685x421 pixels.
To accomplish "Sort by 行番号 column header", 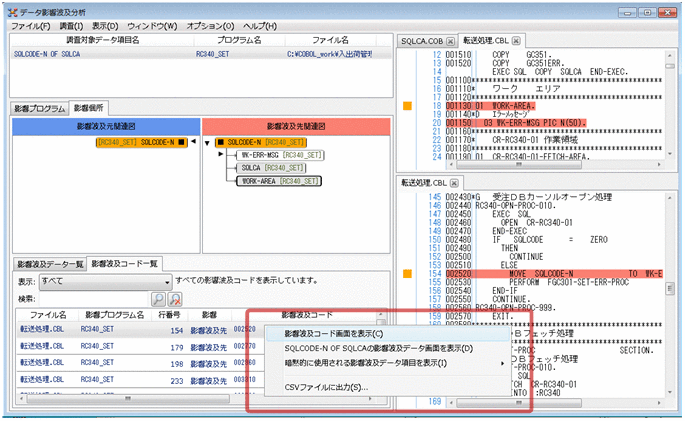I will [169, 315].
